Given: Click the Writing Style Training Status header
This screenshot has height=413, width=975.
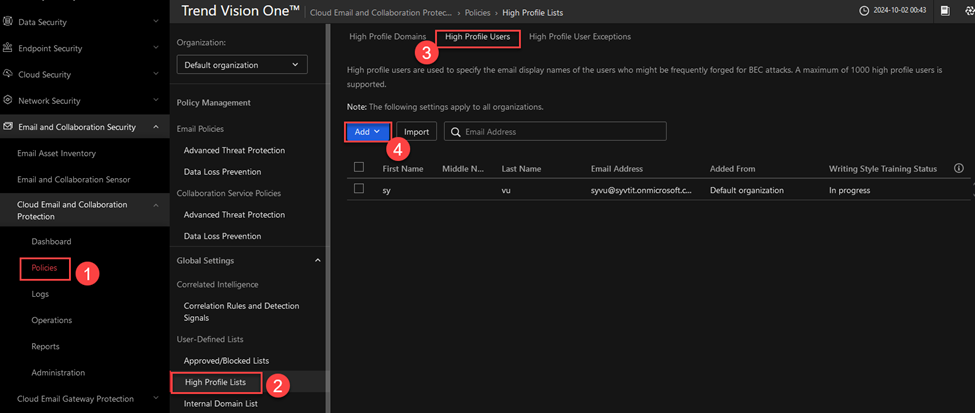Looking at the screenshot, I should point(883,169).
